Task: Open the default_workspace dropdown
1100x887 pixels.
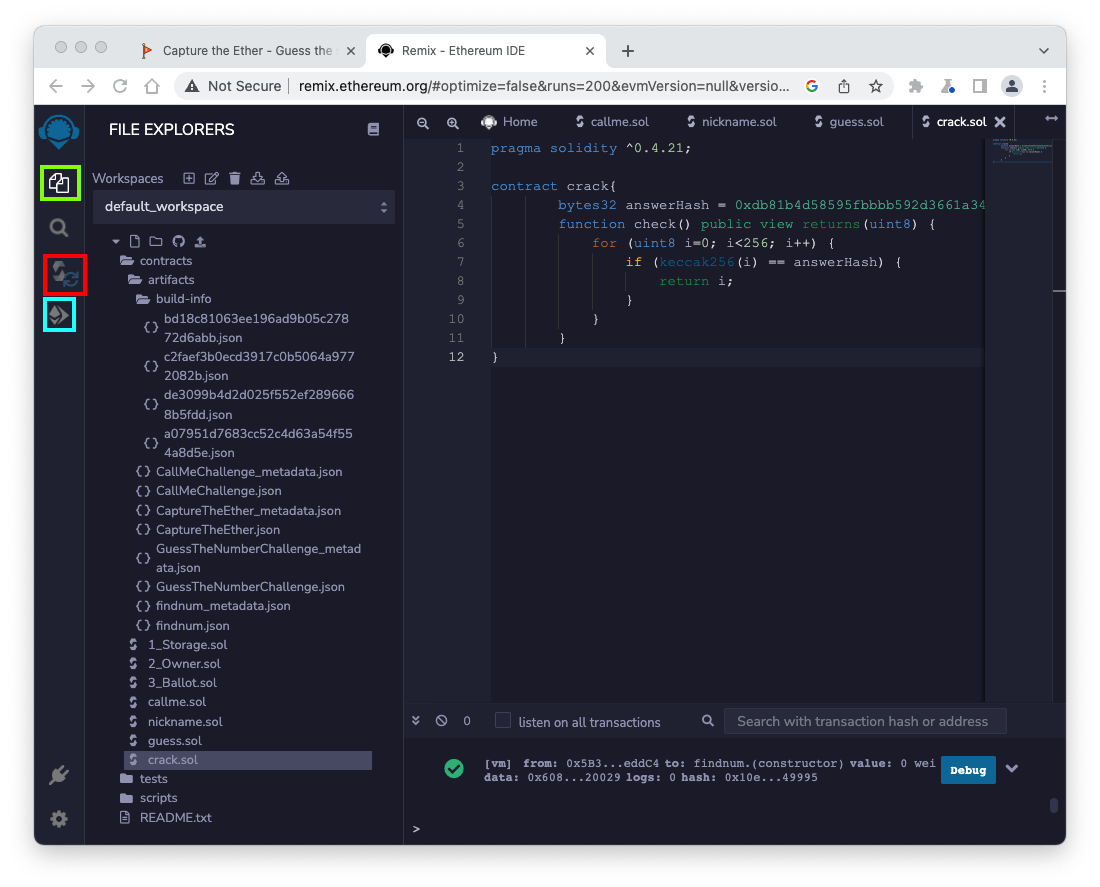Action: (244, 207)
